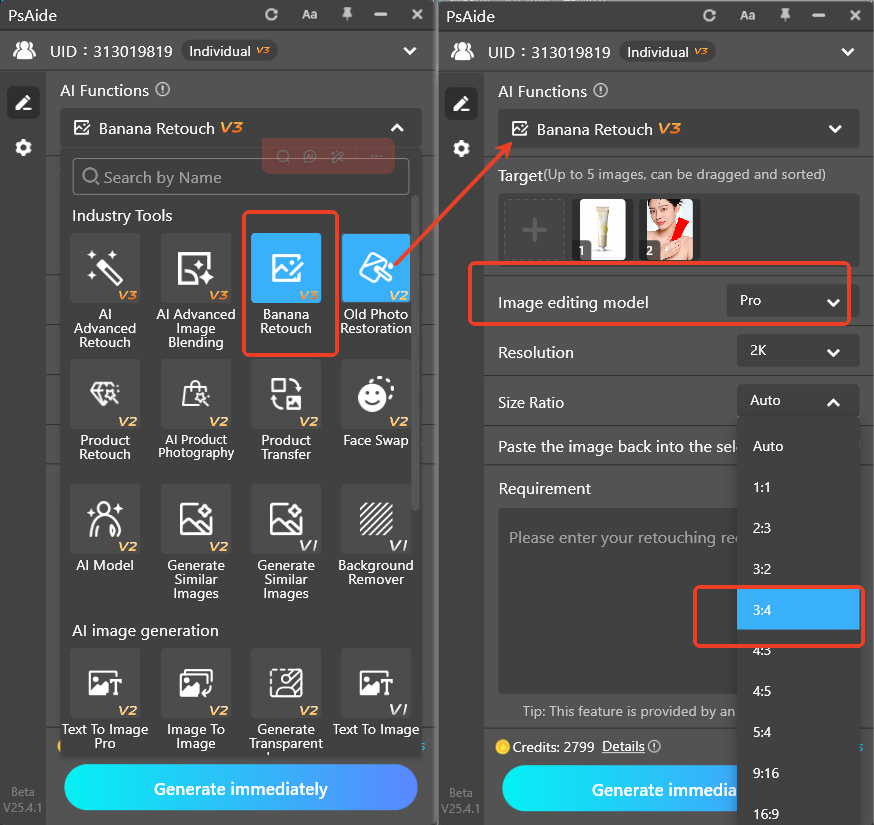Select the 3:4 size ratio option
874x825 pixels.
(798, 609)
